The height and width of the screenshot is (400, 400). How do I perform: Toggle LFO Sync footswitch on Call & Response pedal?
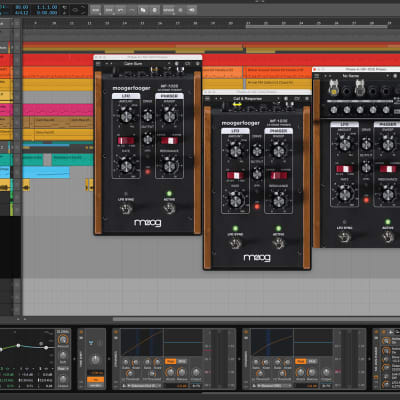[x=235, y=244]
